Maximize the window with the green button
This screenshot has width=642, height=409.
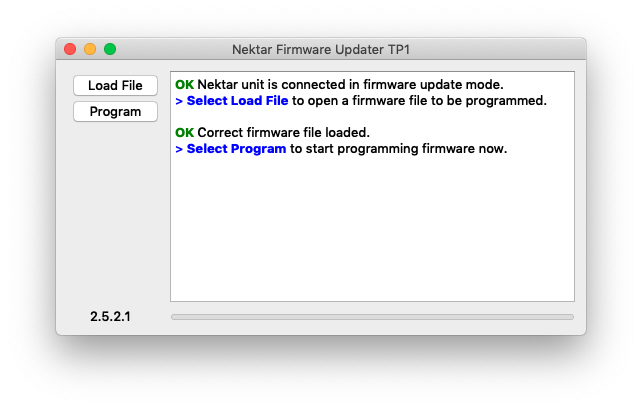pos(110,49)
